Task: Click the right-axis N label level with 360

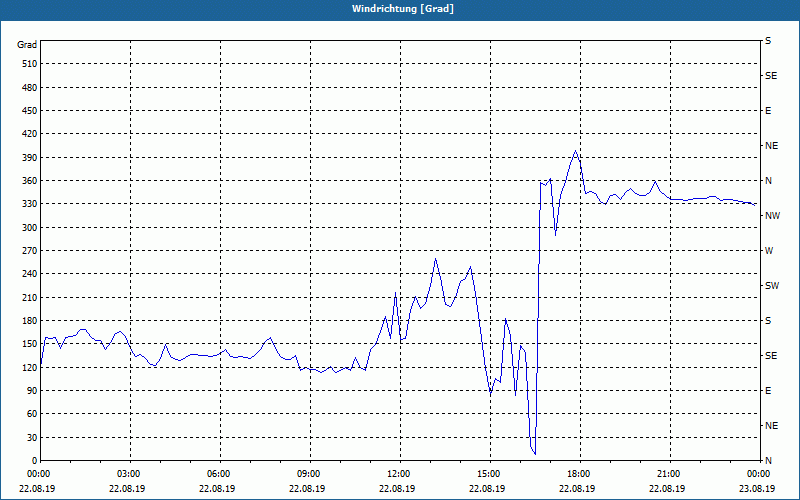Action: click(769, 181)
